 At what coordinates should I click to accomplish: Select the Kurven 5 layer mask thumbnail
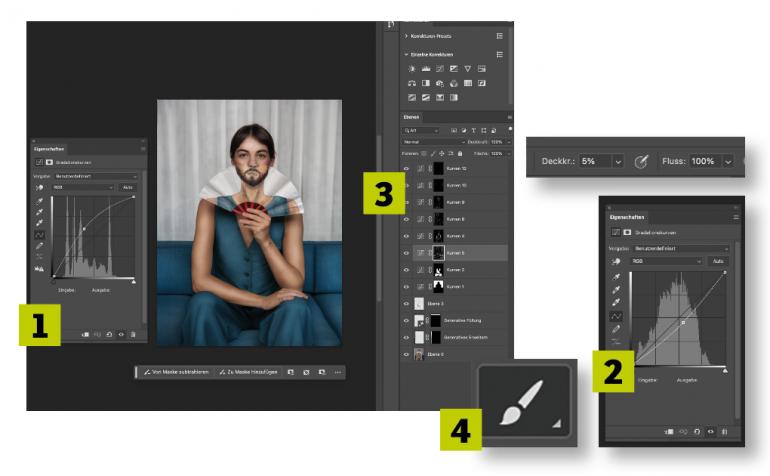click(438, 253)
